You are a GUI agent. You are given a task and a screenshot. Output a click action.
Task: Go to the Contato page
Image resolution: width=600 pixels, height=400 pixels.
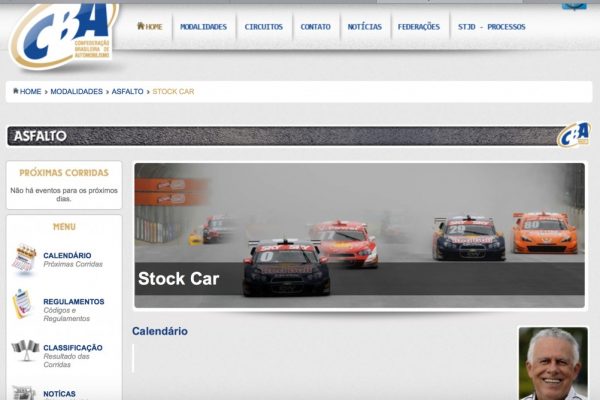[x=316, y=27]
